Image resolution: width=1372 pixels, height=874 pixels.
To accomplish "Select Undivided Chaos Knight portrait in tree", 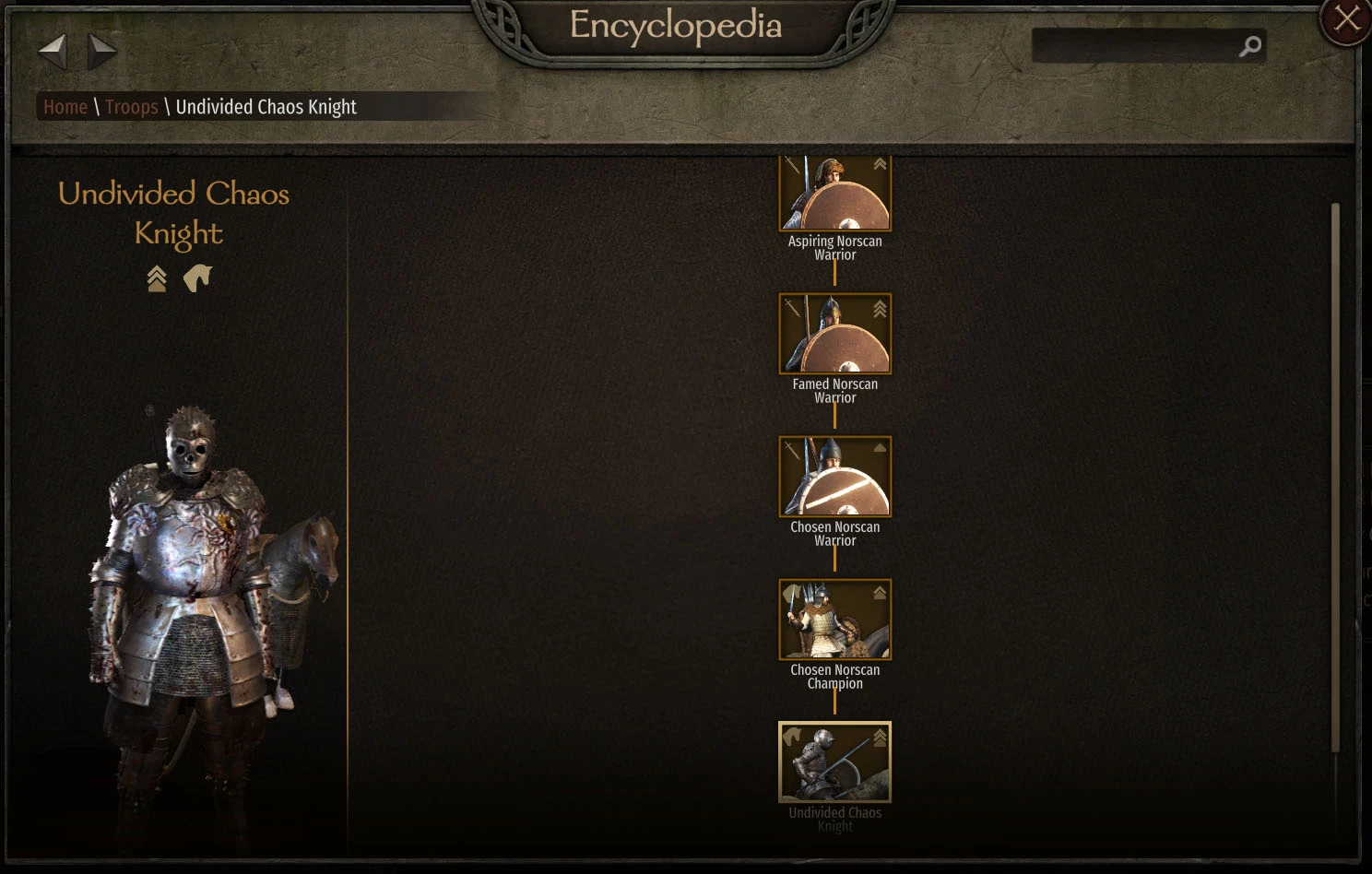I will tap(835, 762).
